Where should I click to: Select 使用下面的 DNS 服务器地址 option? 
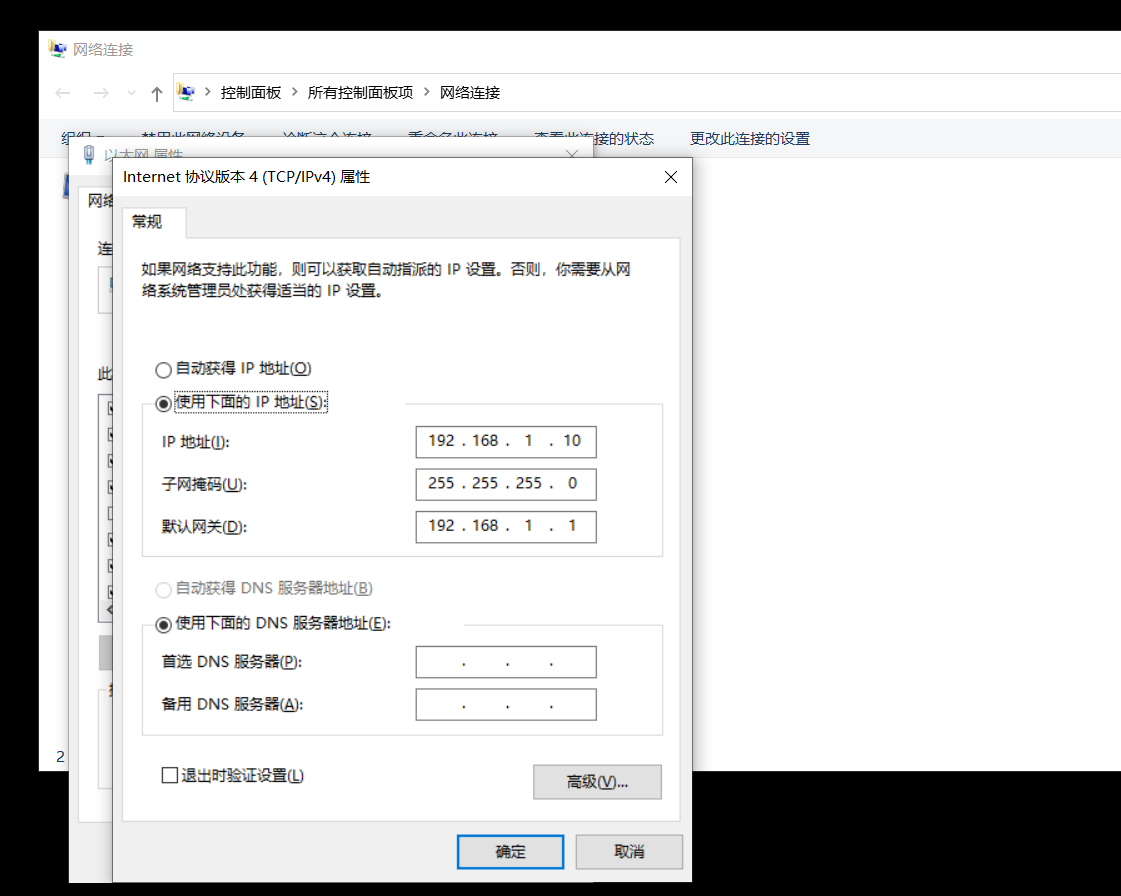pyautogui.click(x=164, y=624)
